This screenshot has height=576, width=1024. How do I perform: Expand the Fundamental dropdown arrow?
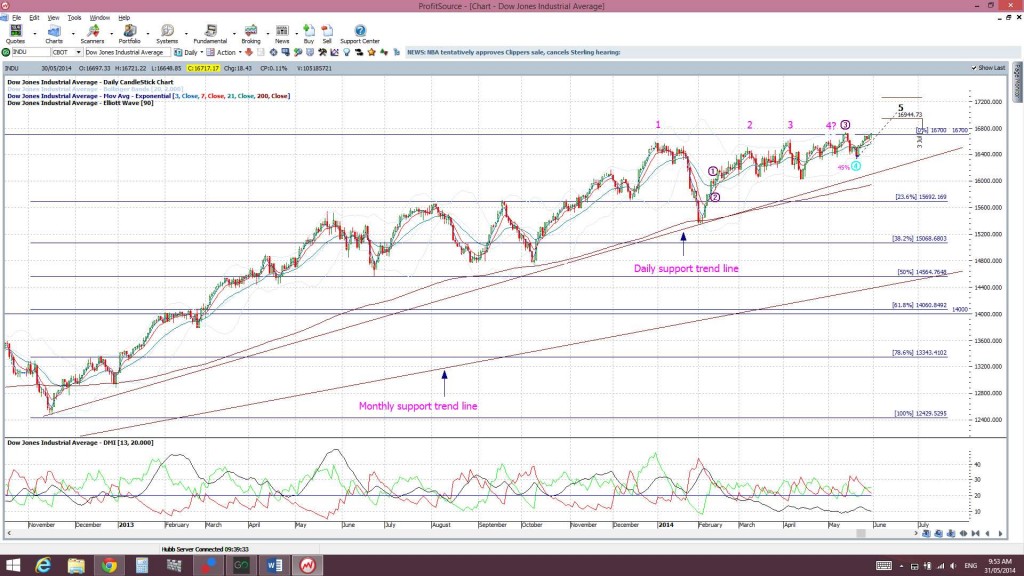click(234, 33)
